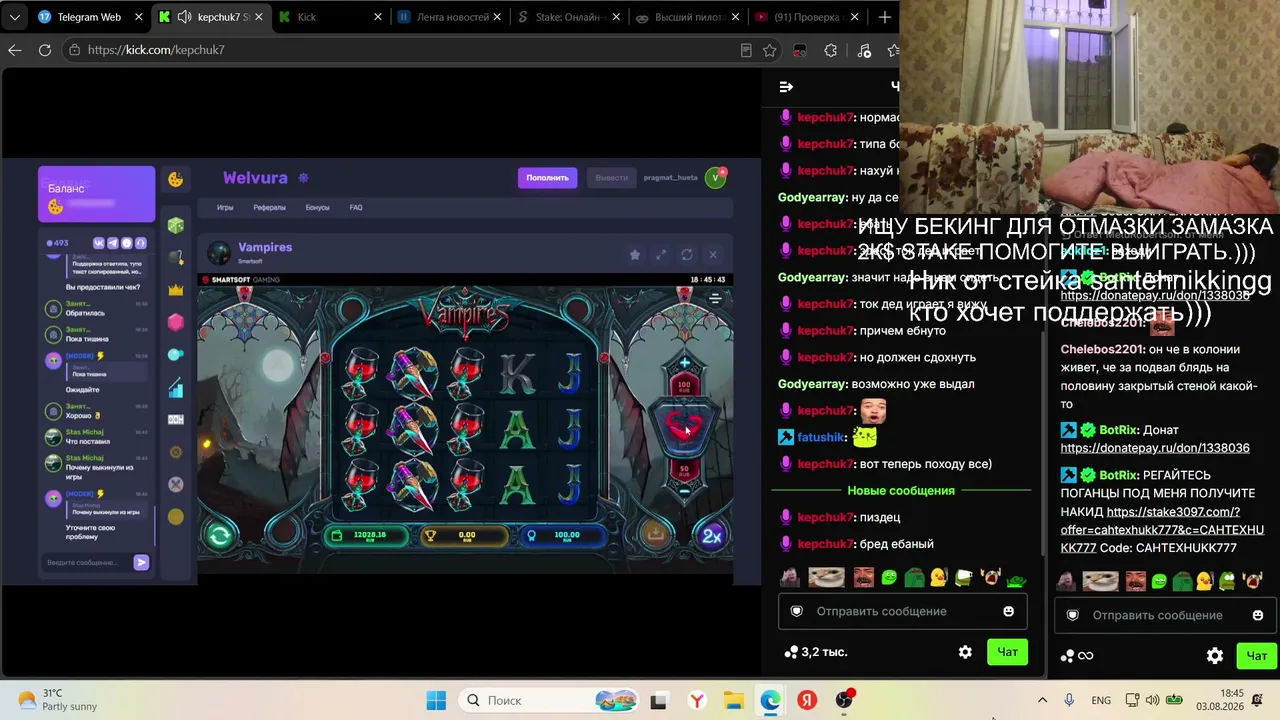Image resolution: width=1280 pixels, height=720 pixels.
Task: Send the Welvura chat message
Action: point(141,563)
